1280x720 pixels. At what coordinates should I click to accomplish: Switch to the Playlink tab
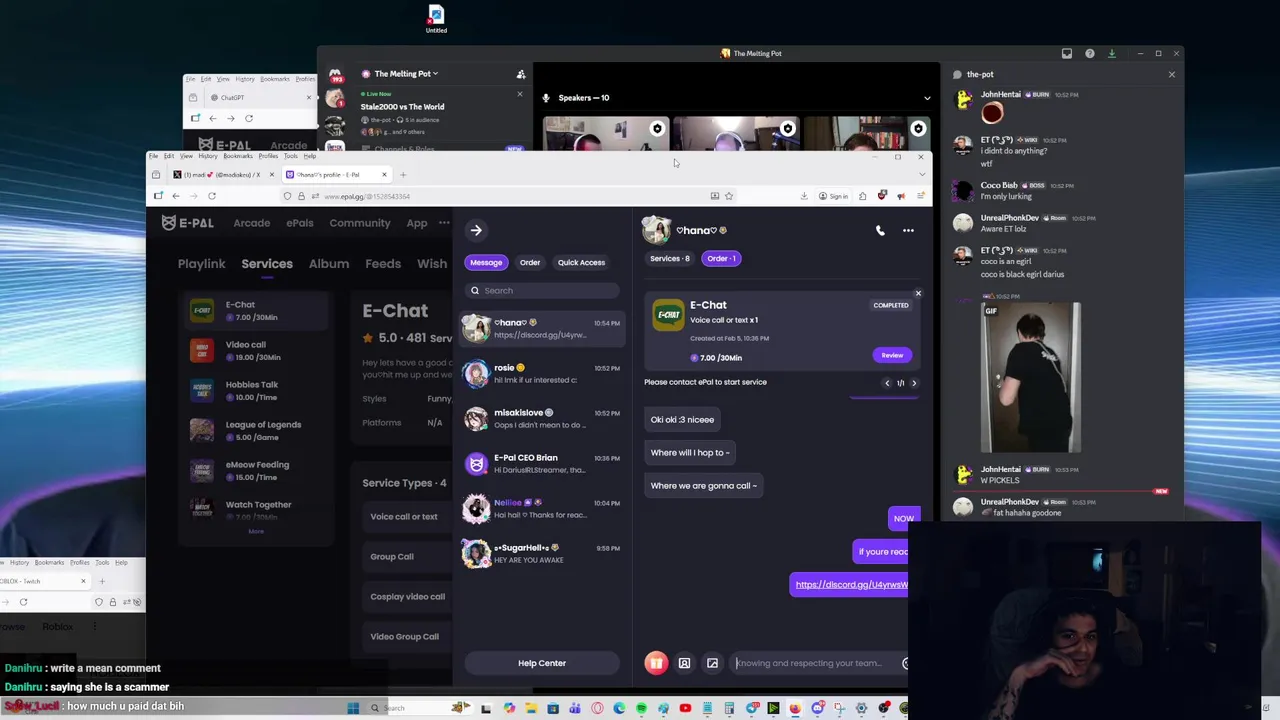coord(201,264)
